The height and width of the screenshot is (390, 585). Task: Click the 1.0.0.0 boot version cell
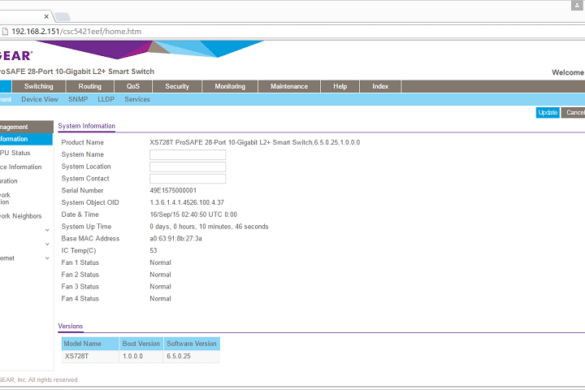tap(141, 356)
